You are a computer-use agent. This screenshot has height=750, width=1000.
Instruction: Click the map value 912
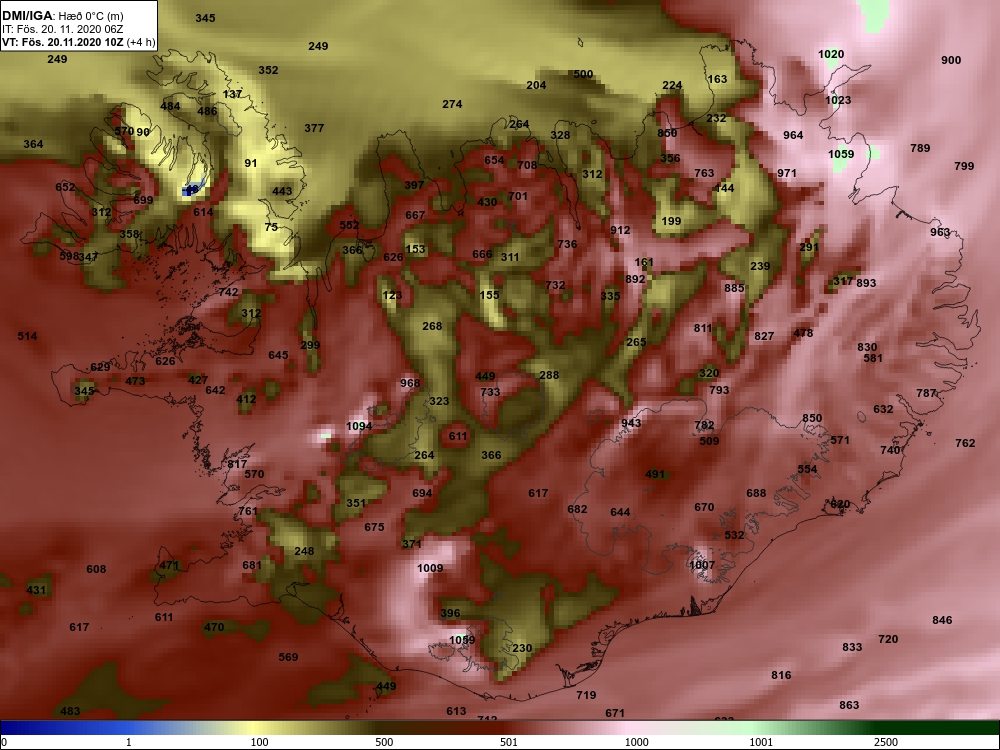(x=620, y=230)
